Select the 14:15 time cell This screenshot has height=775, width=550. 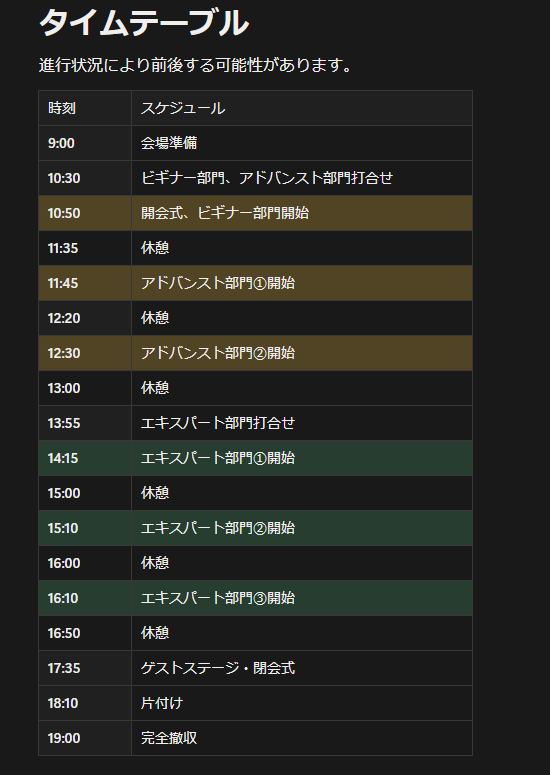(85, 458)
